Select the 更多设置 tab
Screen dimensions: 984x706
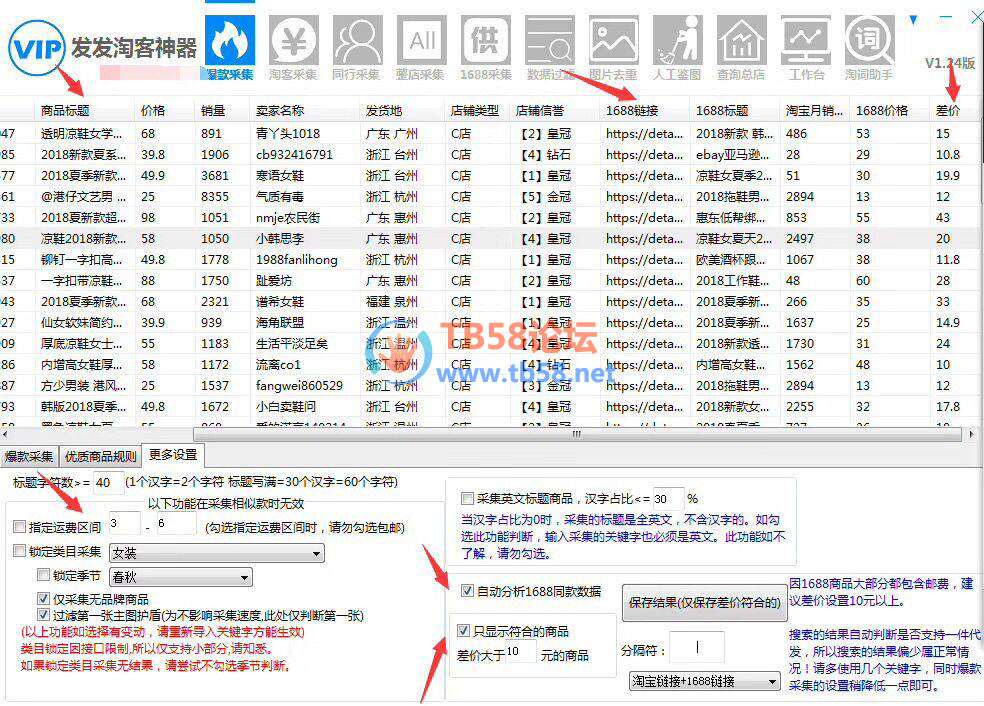[x=173, y=455]
